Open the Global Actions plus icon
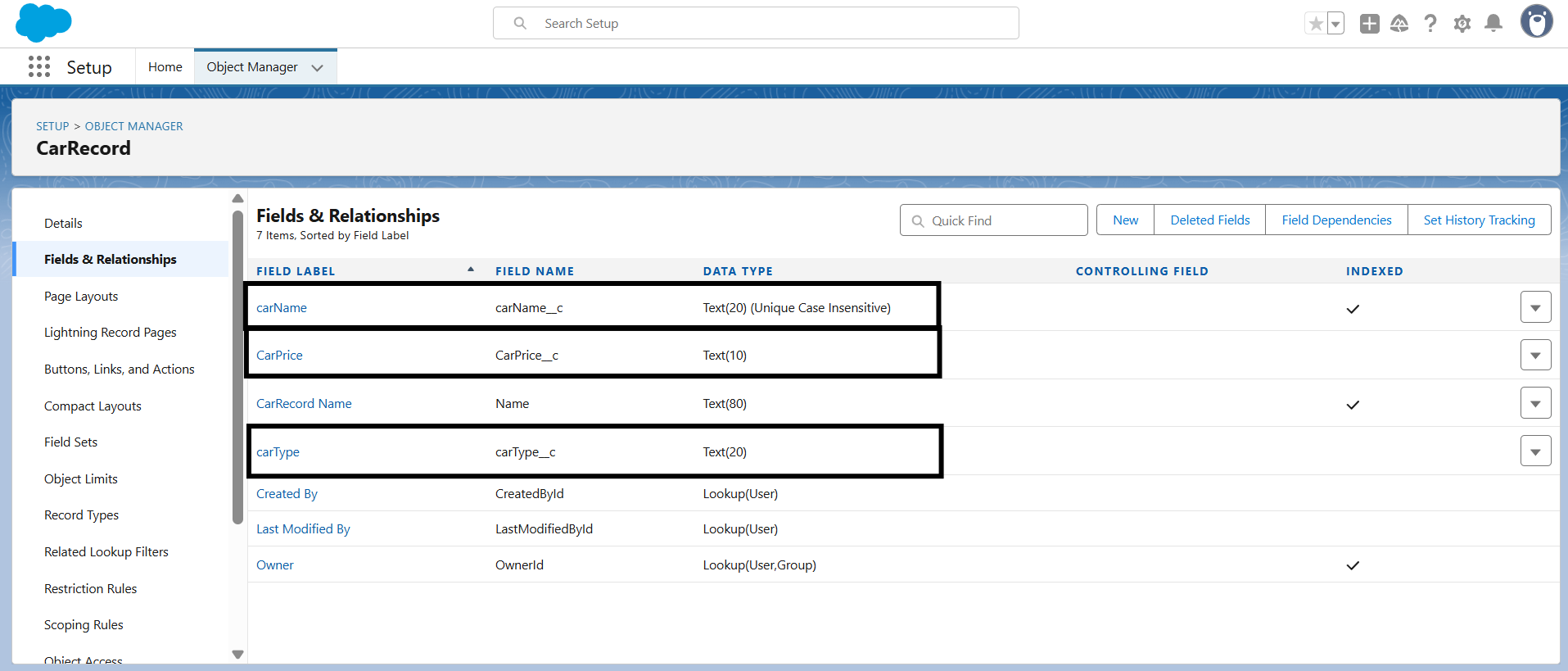Viewport: 1568px width, 671px height. tap(1369, 24)
